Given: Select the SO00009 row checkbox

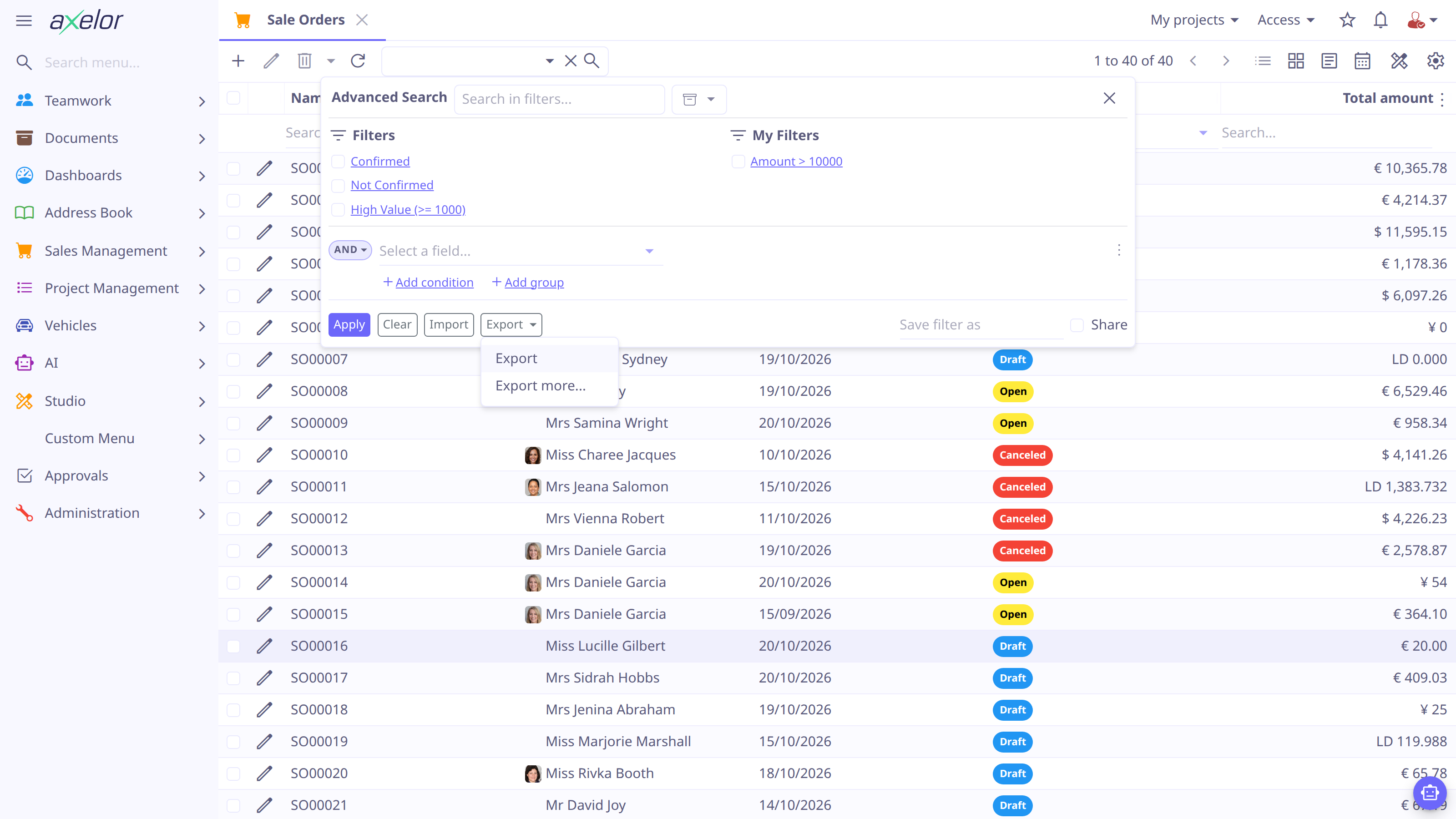Looking at the screenshot, I should (x=233, y=423).
